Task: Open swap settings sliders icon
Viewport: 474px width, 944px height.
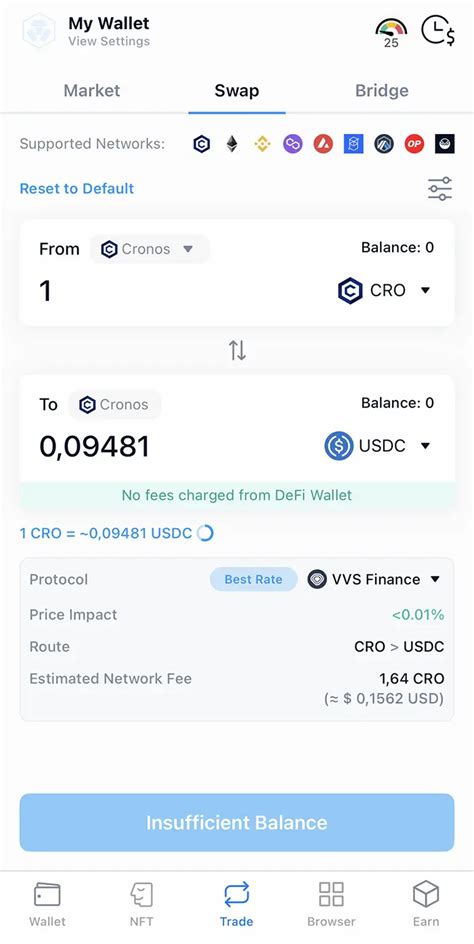Action: pos(440,189)
